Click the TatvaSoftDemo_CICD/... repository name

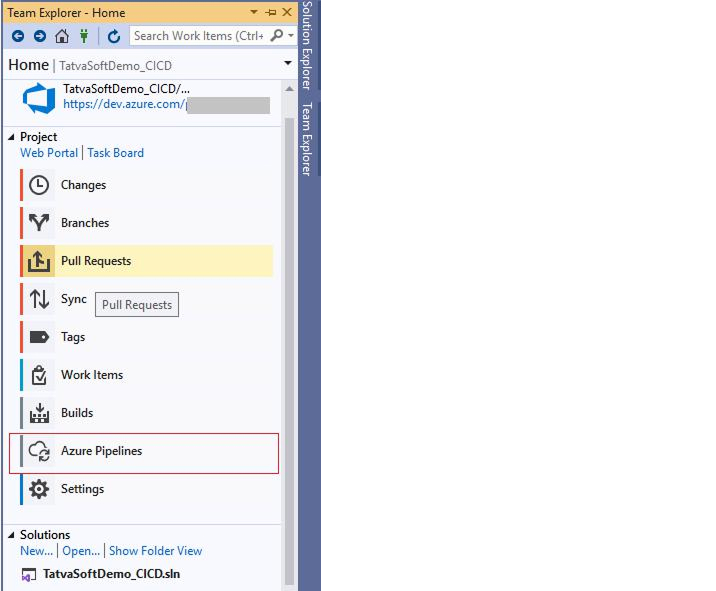(x=126, y=89)
